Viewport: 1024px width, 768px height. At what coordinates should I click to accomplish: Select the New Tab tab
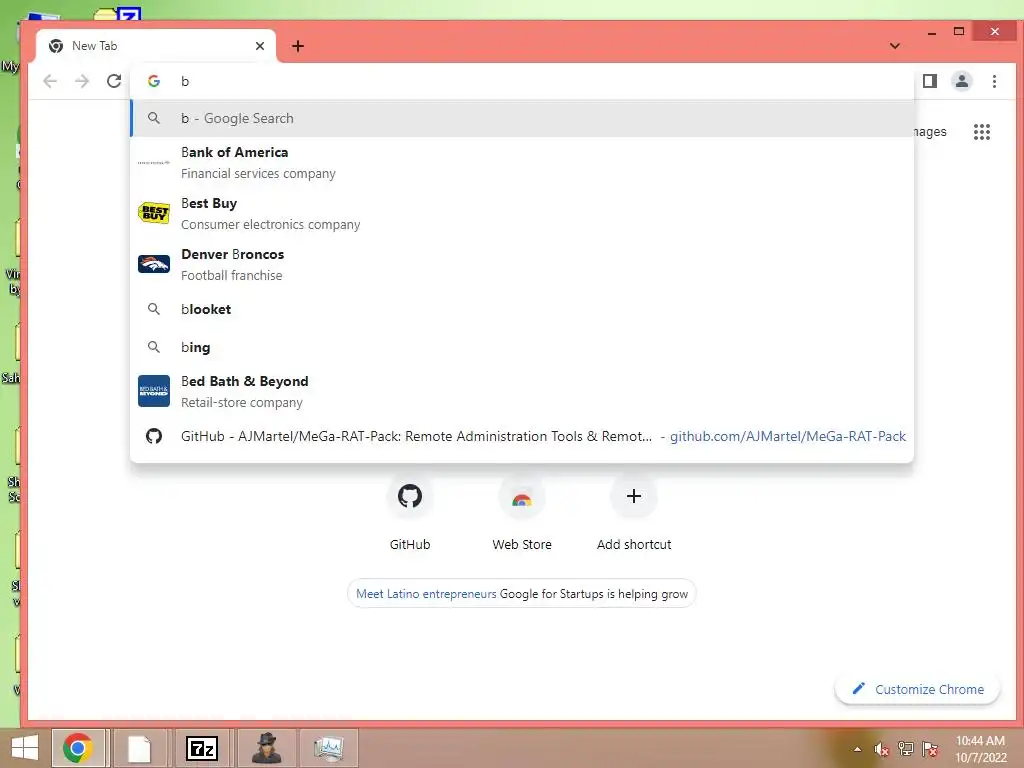pos(157,46)
